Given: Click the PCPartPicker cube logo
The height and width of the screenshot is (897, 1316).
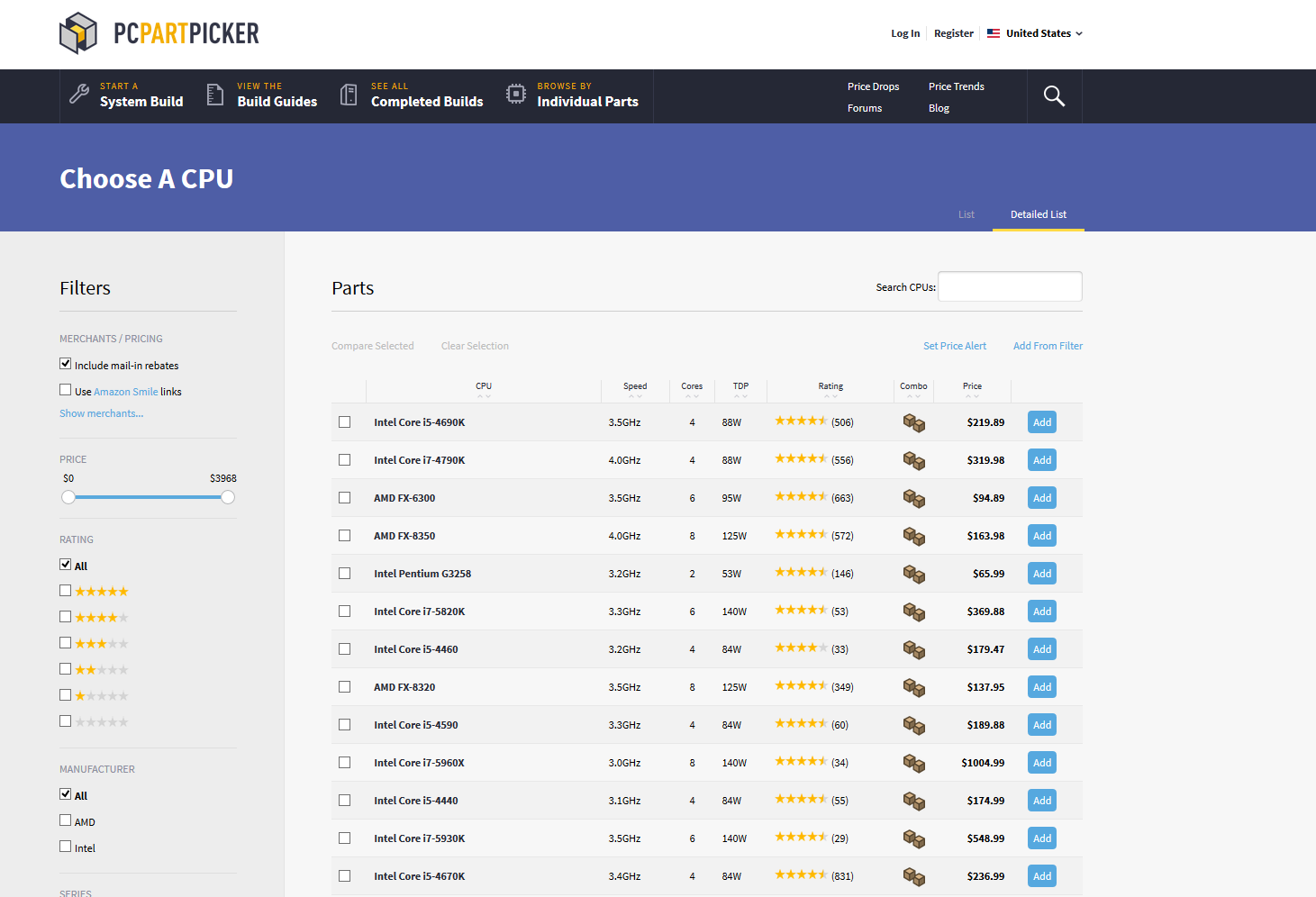Looking at the screenshot, I should point(78,33).
